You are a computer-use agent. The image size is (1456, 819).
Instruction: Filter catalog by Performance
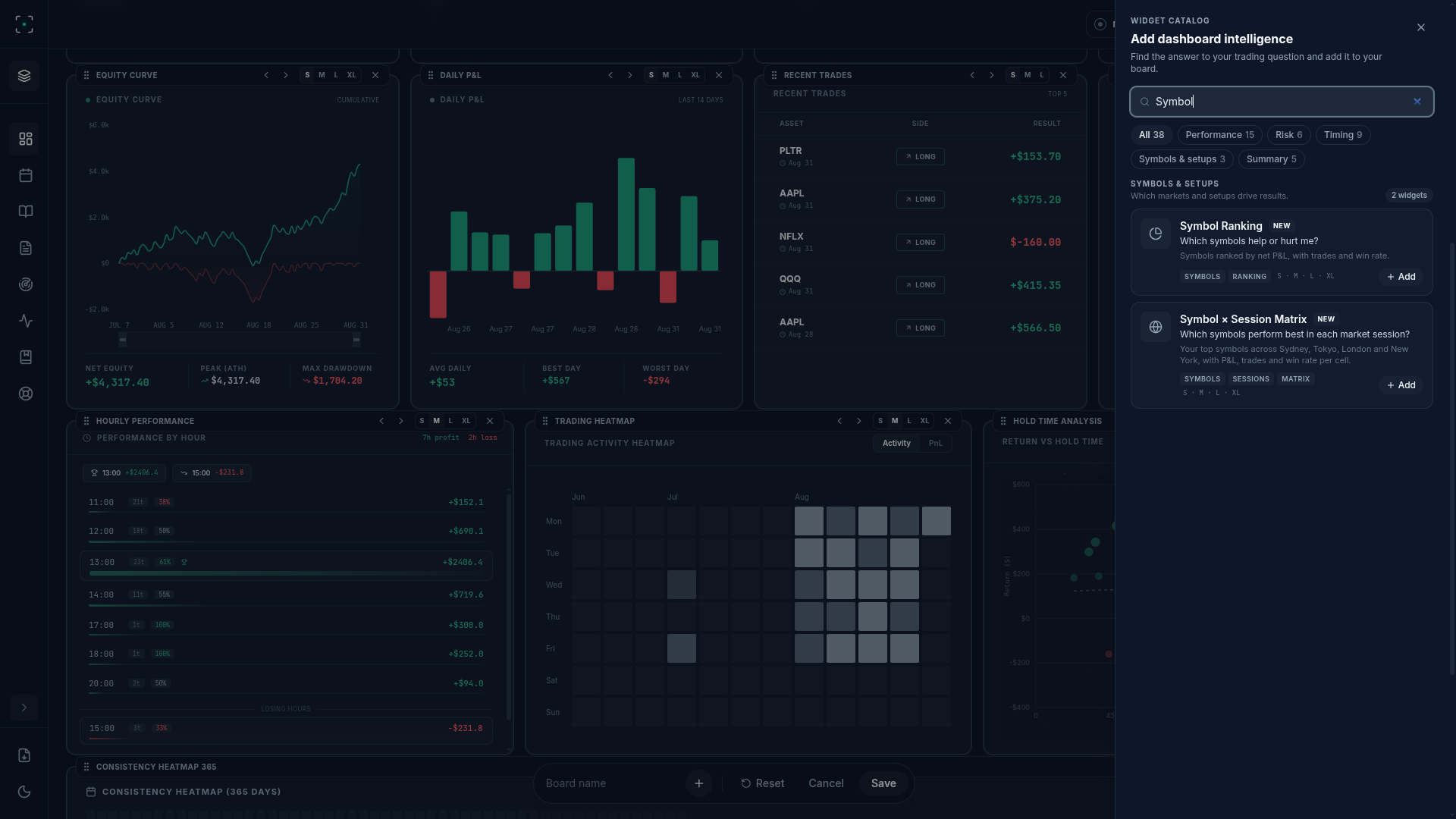pos(1219,135)
